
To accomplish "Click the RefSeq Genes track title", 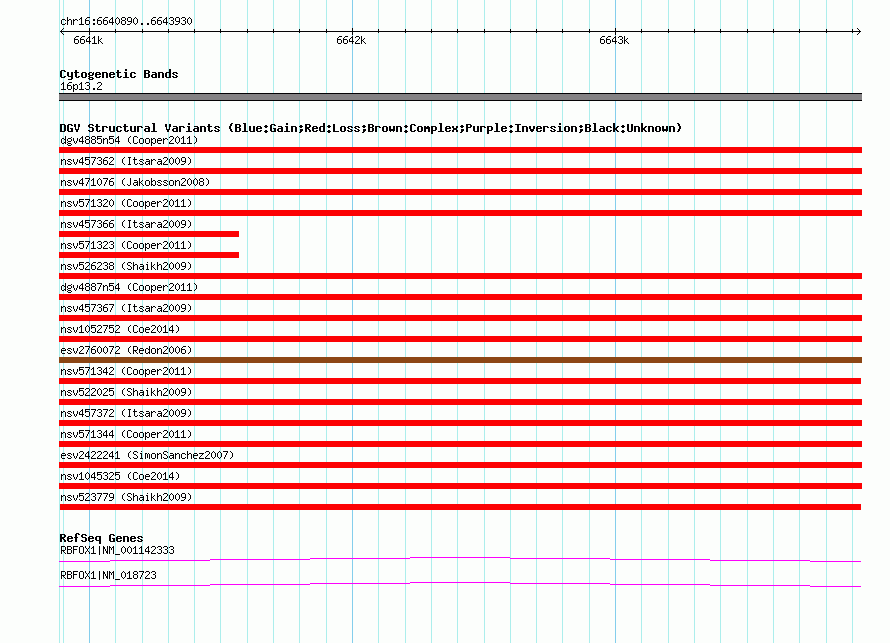I will [x=101, y=538].
